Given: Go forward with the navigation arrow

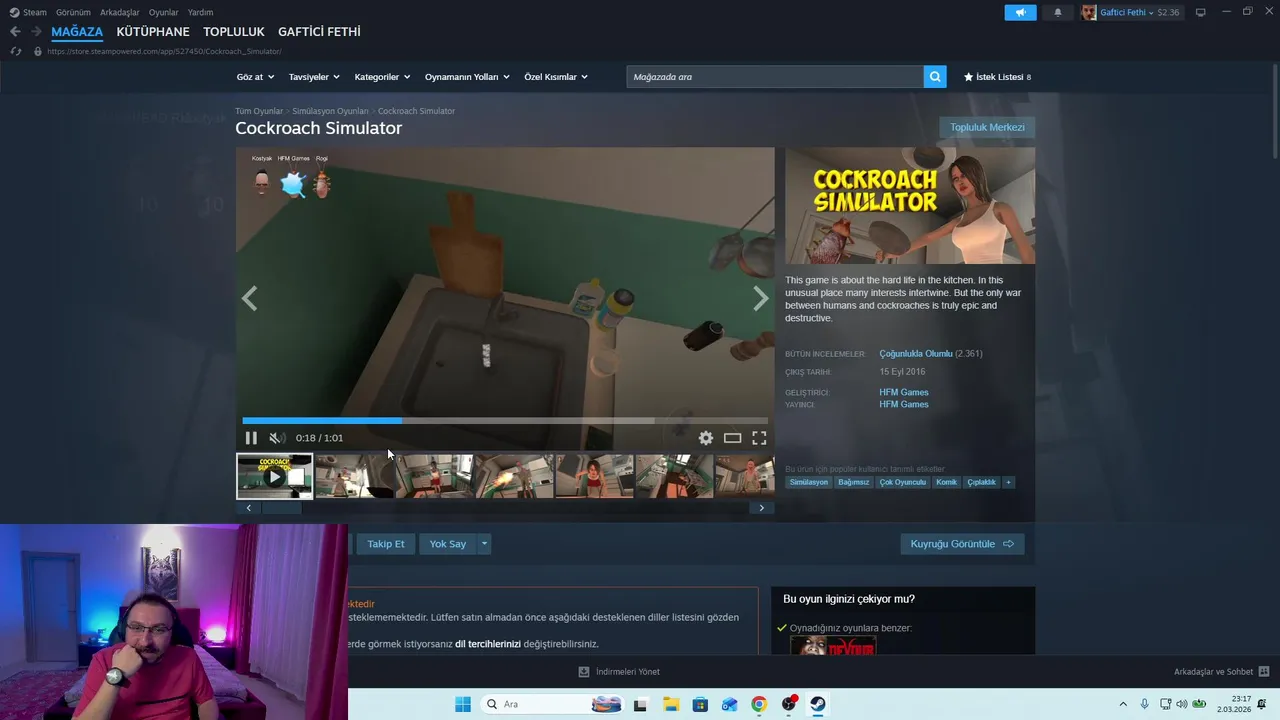Looking at the screenshot, I should [36, 32].
